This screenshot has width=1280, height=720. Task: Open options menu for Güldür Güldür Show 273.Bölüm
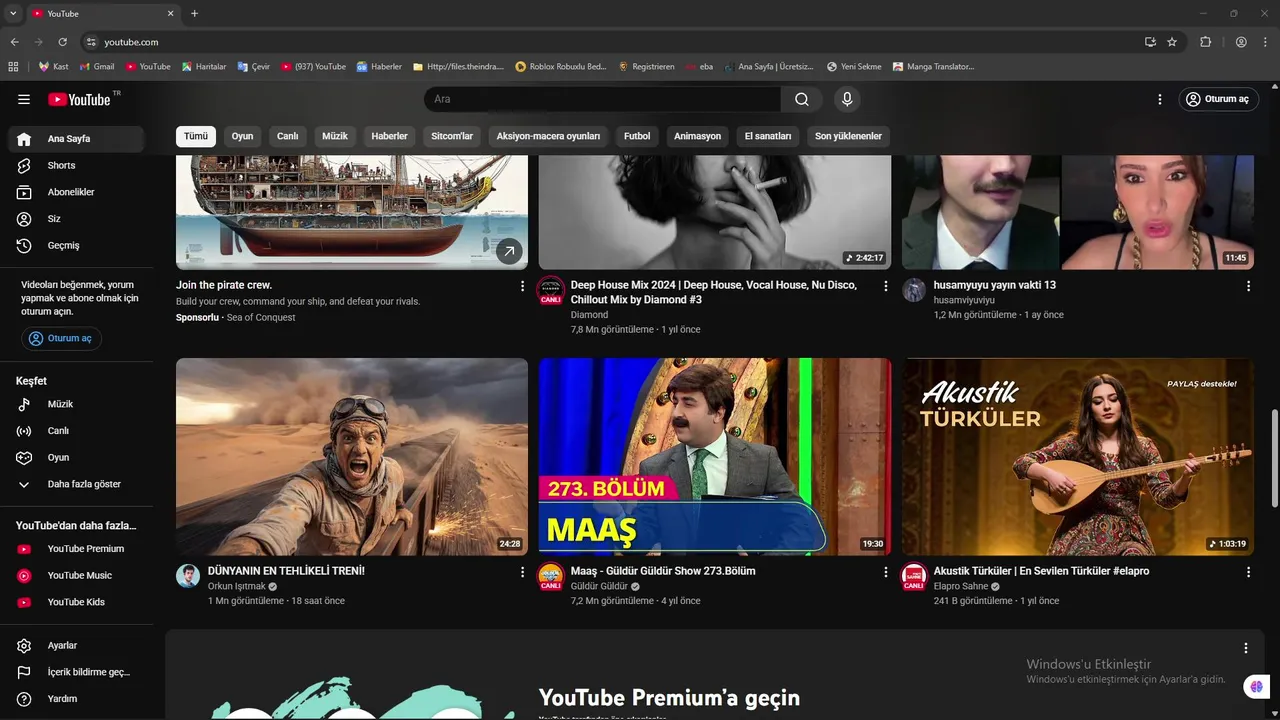pyautogui.click(x=885, y=572)
